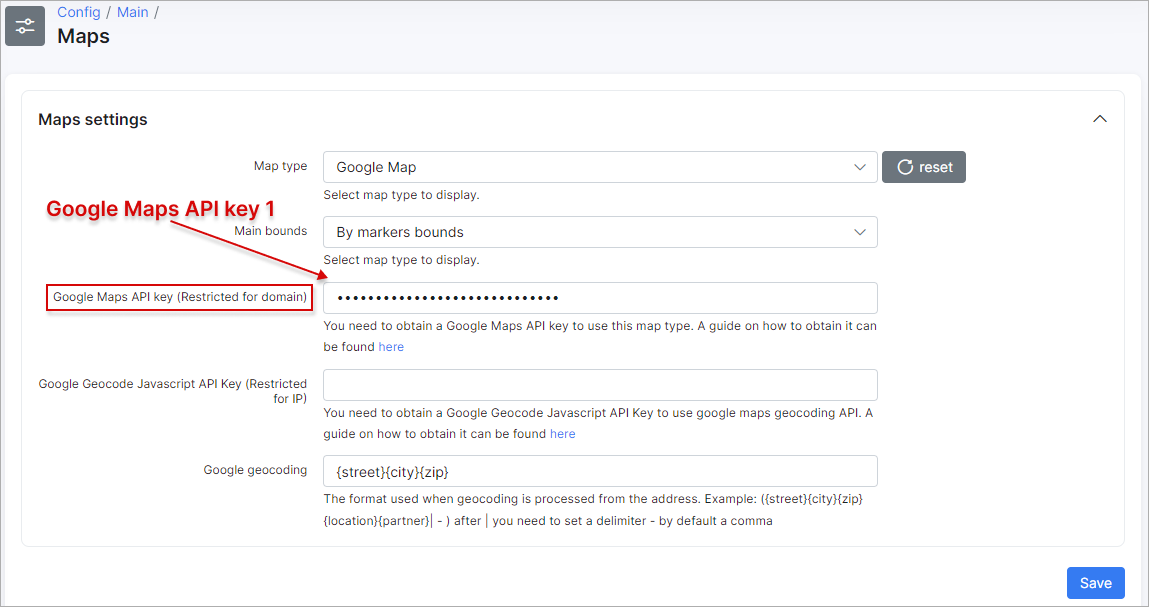Open the 'here' guide link for Maps API key

coord(391,347)
